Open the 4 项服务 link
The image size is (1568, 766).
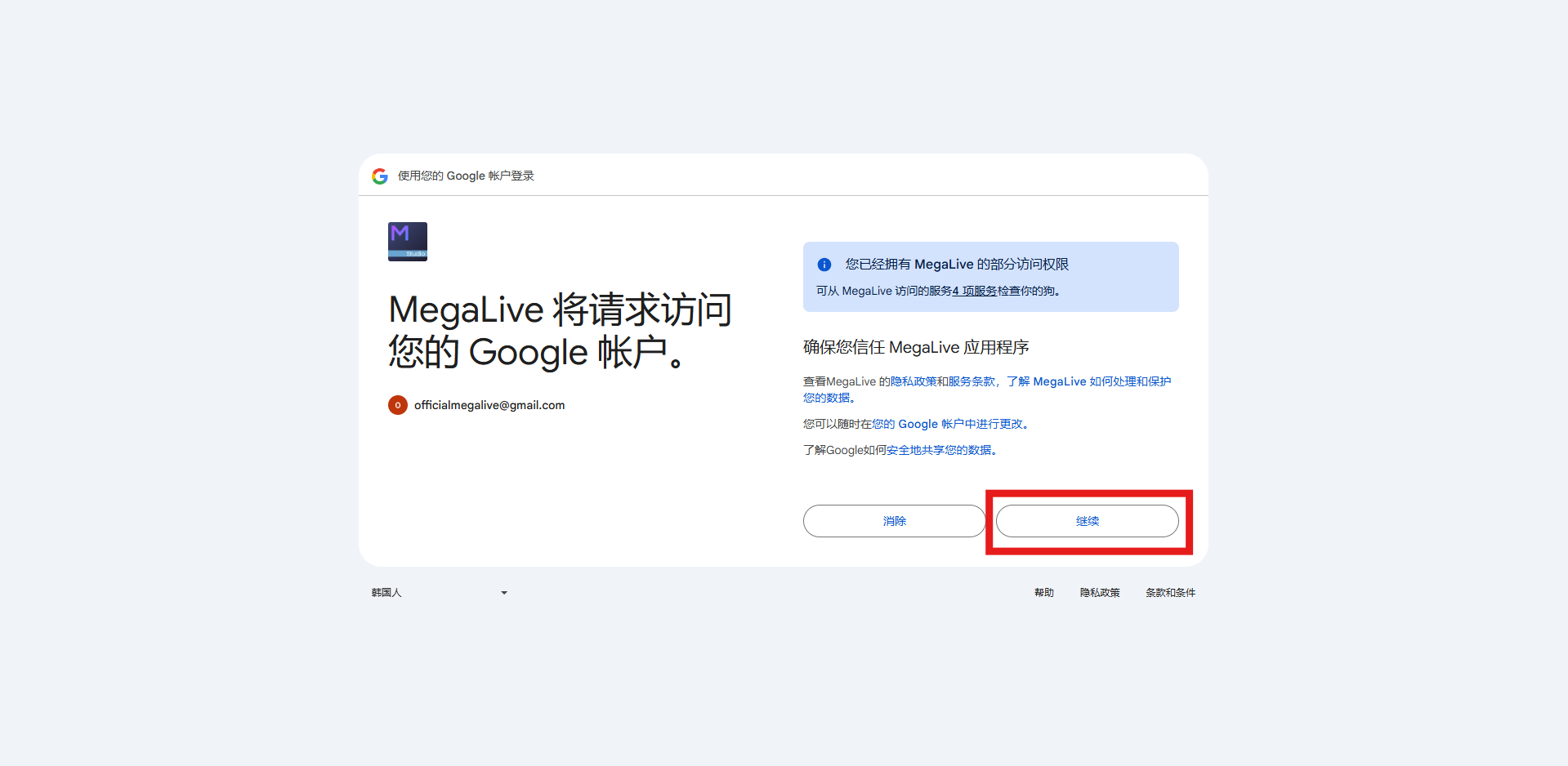point(975,291)
